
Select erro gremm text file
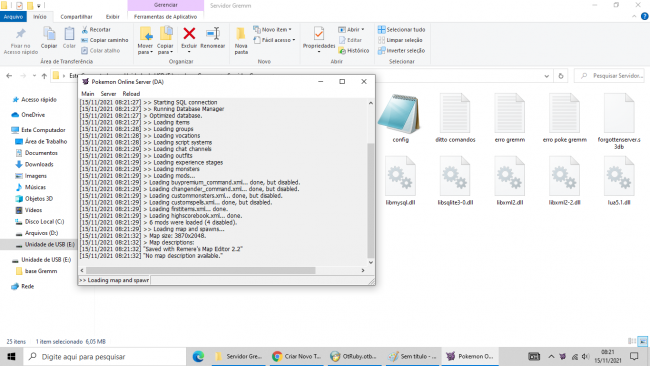510,118
